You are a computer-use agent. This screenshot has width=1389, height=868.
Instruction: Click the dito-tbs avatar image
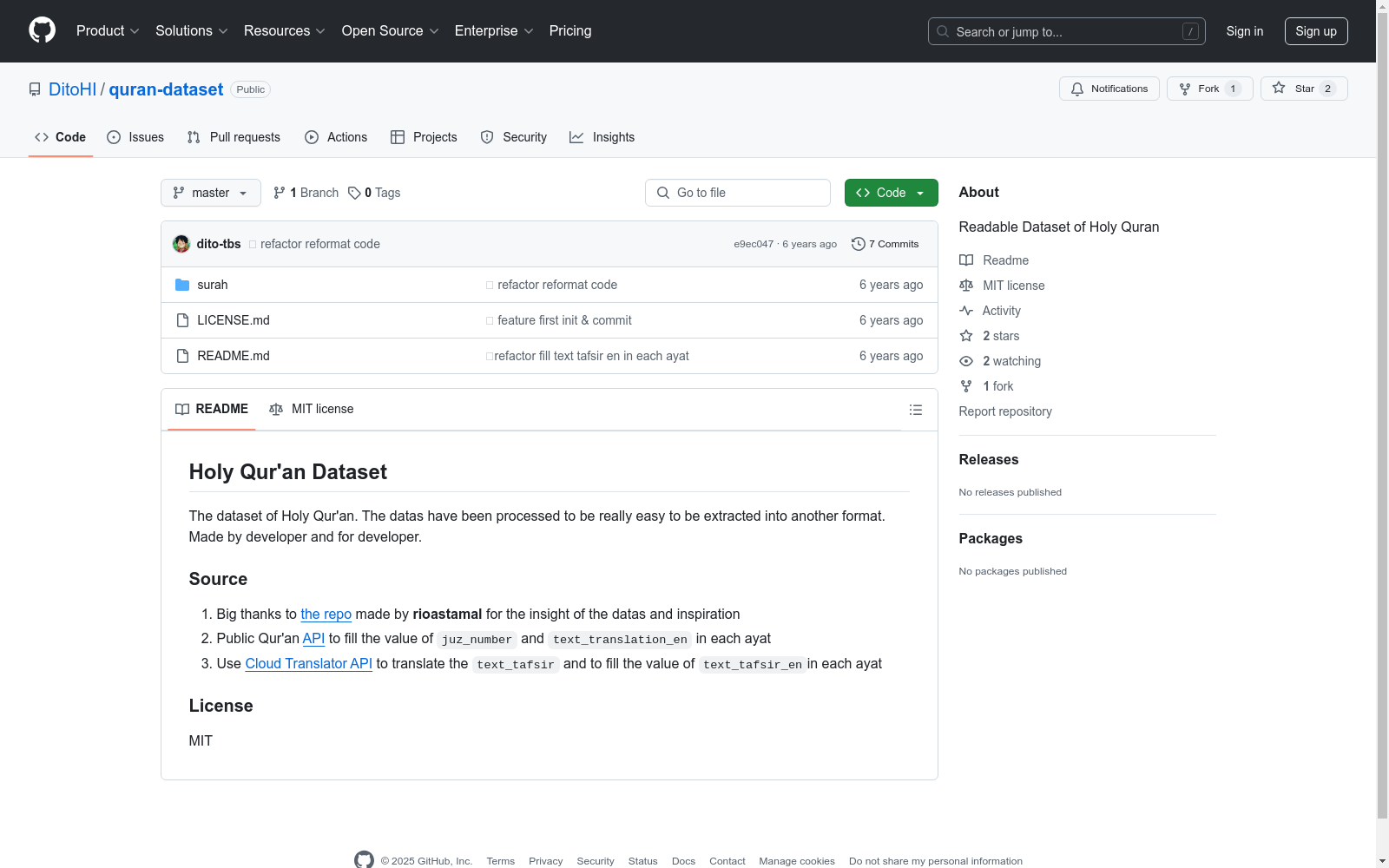181,244
